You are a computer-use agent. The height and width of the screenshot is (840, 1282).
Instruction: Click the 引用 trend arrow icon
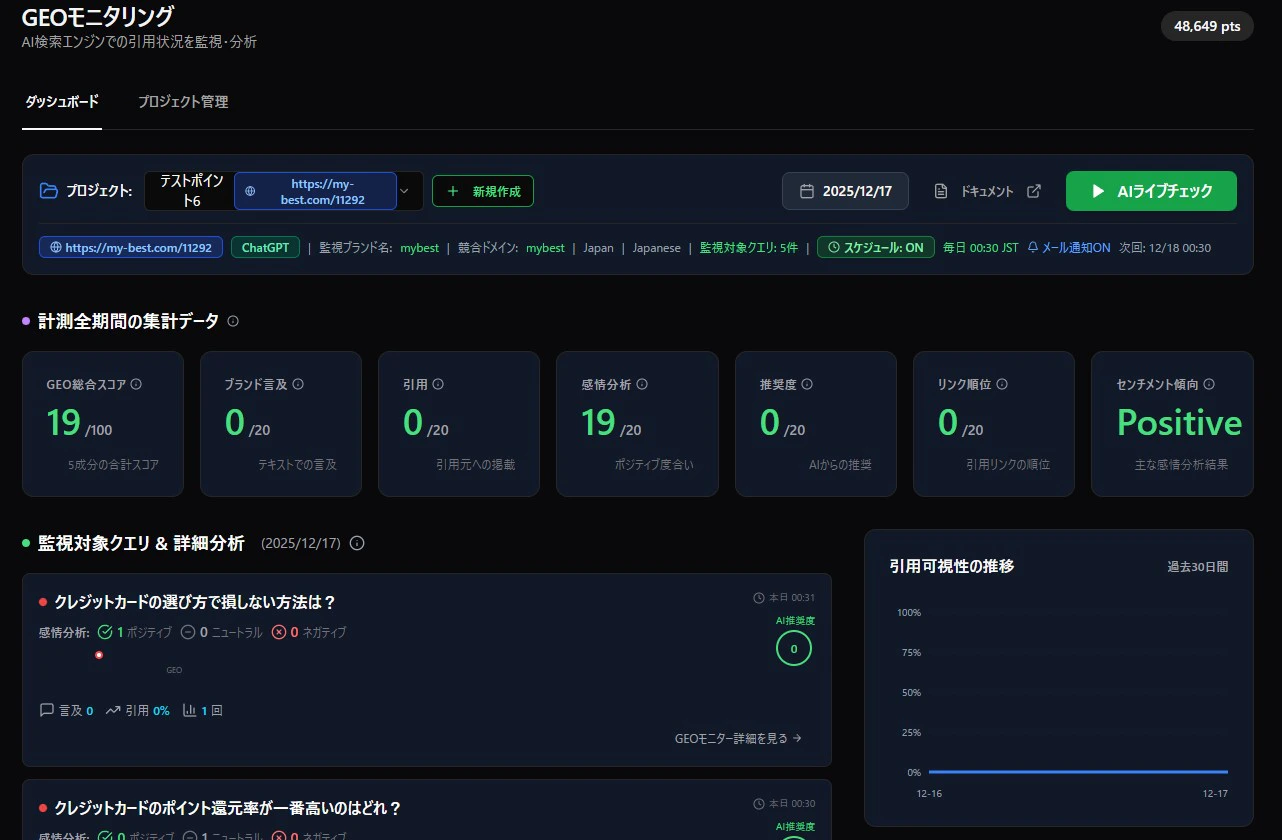113,710
